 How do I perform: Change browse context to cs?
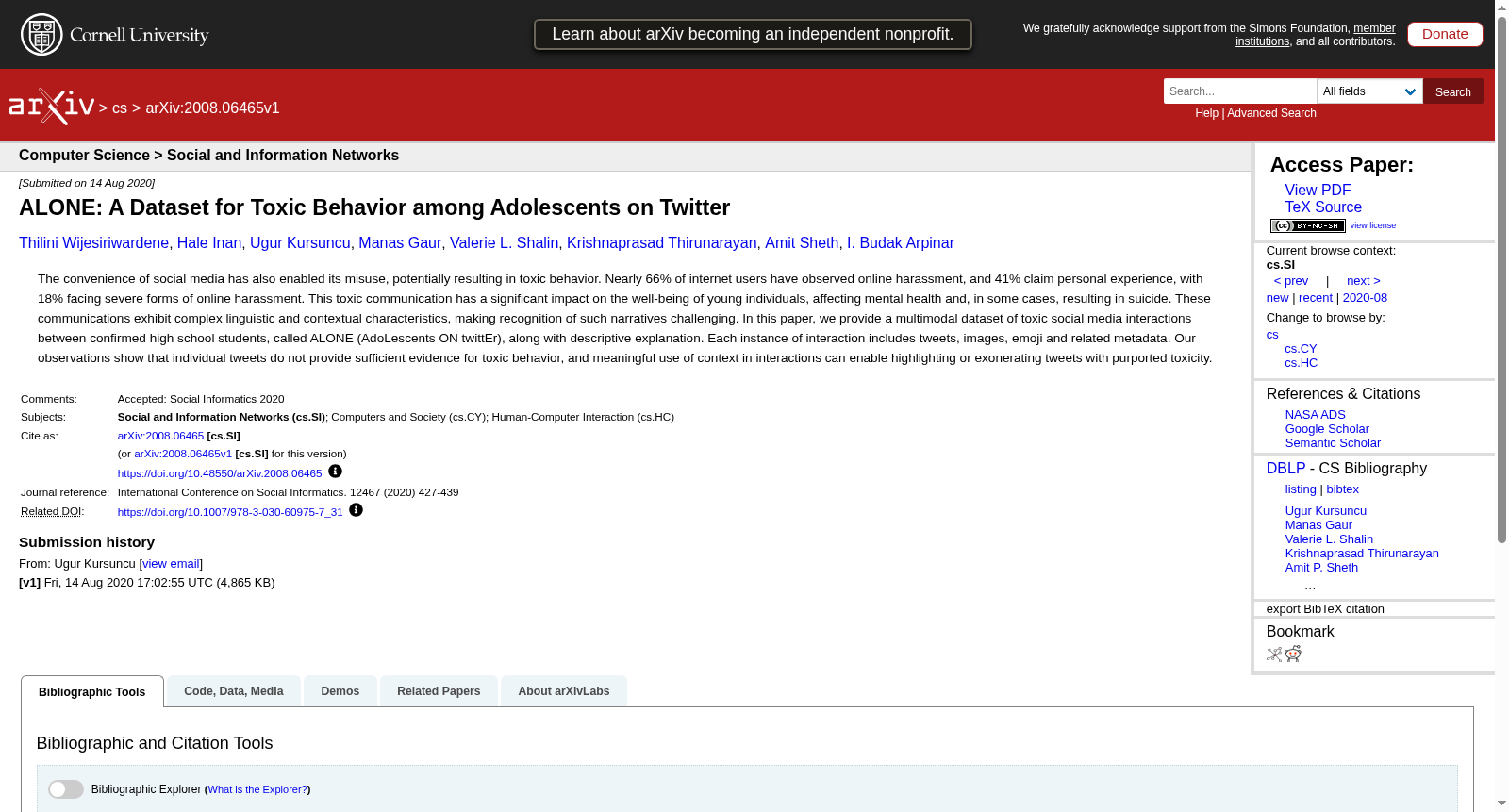point(1272,335)
